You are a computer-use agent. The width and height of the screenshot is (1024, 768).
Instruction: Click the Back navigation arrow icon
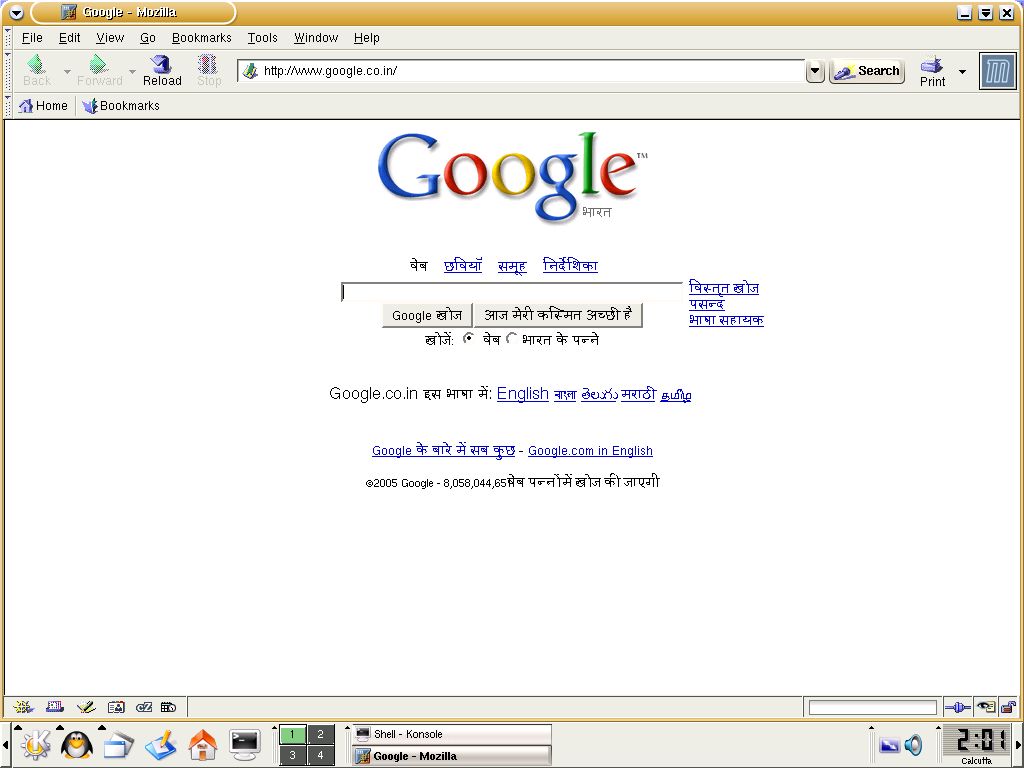tap(37, 64)
